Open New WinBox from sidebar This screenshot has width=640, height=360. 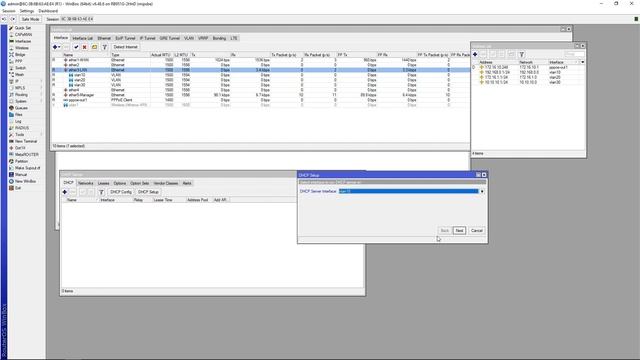(25, 181)
